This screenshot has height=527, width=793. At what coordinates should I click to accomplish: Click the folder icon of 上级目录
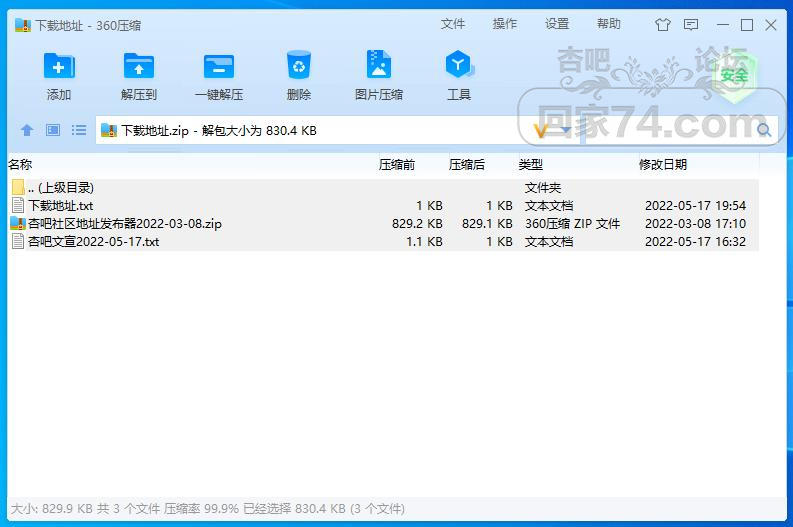(x=18, y=187)
